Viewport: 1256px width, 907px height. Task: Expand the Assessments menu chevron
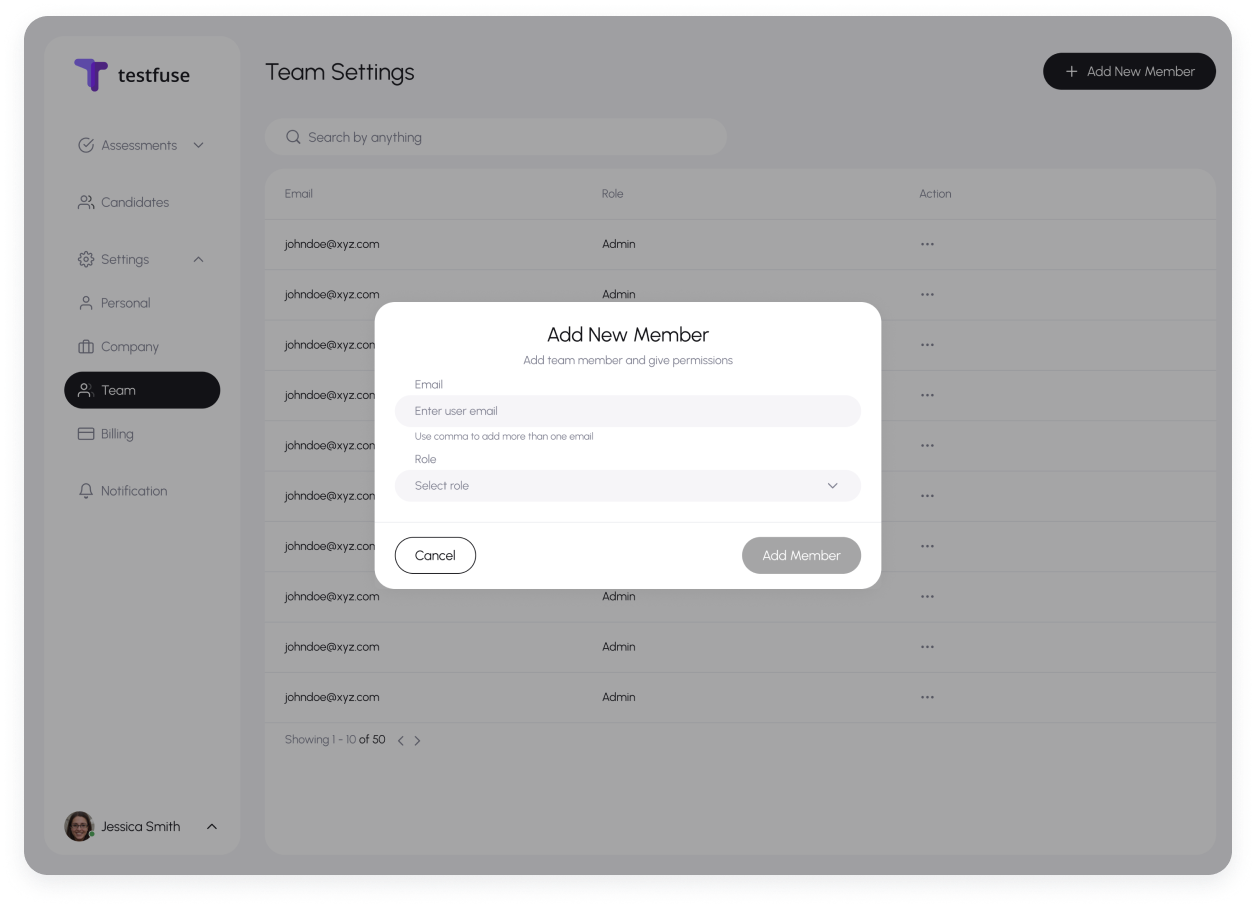pos(198,145)
